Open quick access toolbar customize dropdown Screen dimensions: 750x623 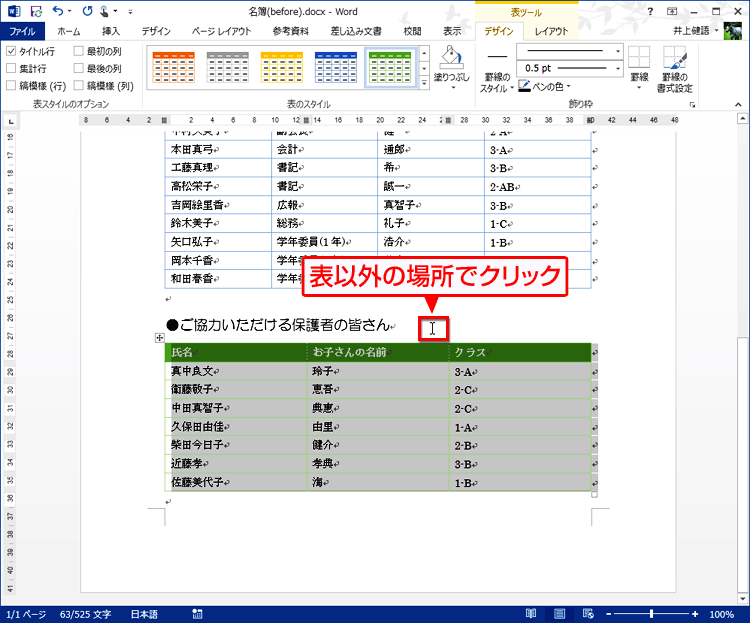130,11
